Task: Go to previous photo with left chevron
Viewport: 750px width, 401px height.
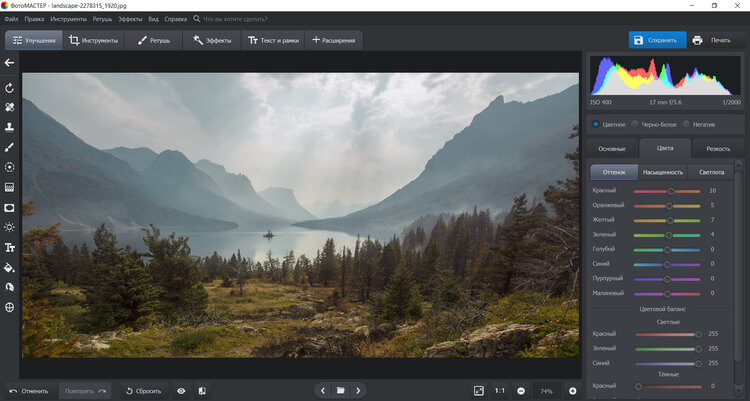Action: pyautogui.click(x=322, y=390)
